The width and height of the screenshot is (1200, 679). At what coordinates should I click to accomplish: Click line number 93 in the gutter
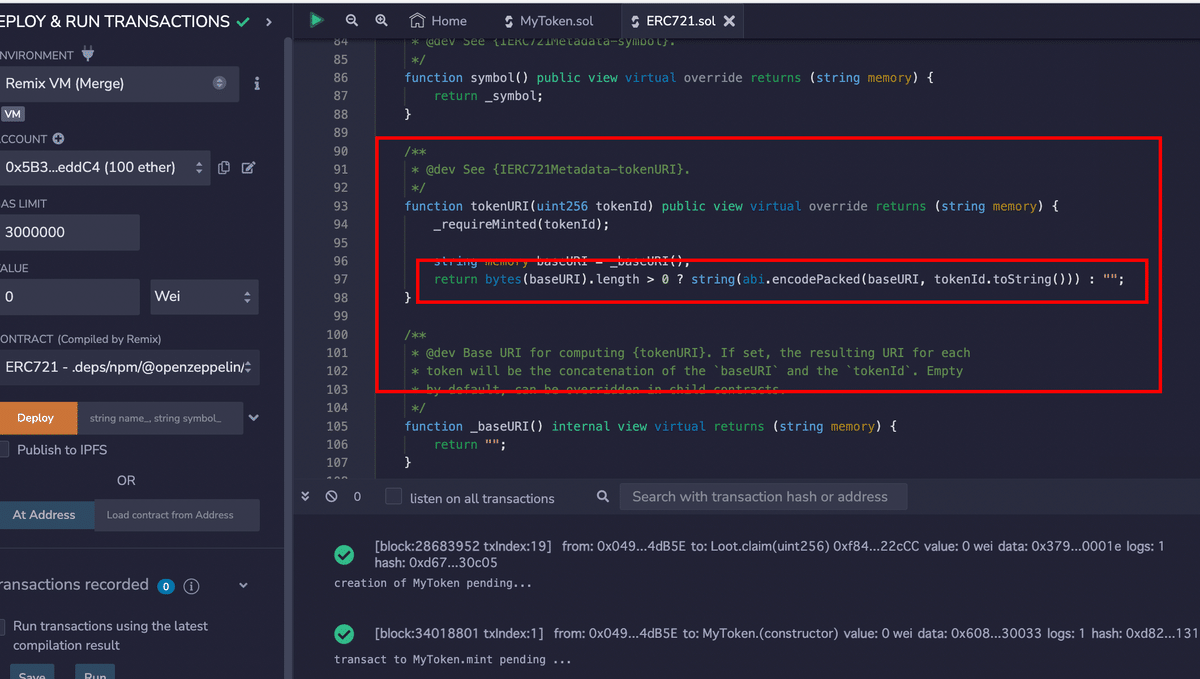(340, 206)
